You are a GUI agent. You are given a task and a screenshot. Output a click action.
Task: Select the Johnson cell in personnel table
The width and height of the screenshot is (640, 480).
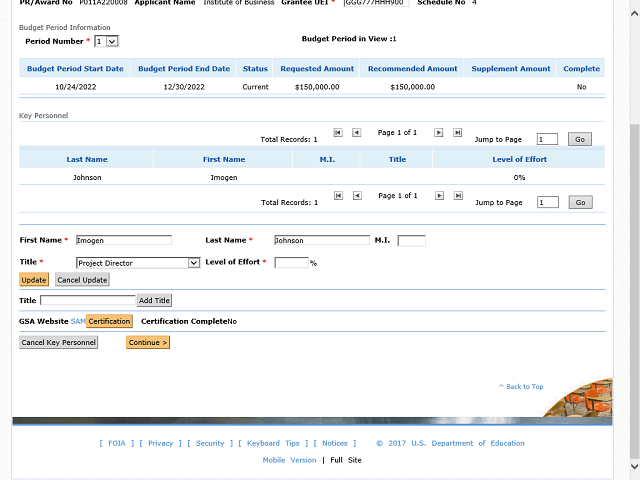point(87,178)
